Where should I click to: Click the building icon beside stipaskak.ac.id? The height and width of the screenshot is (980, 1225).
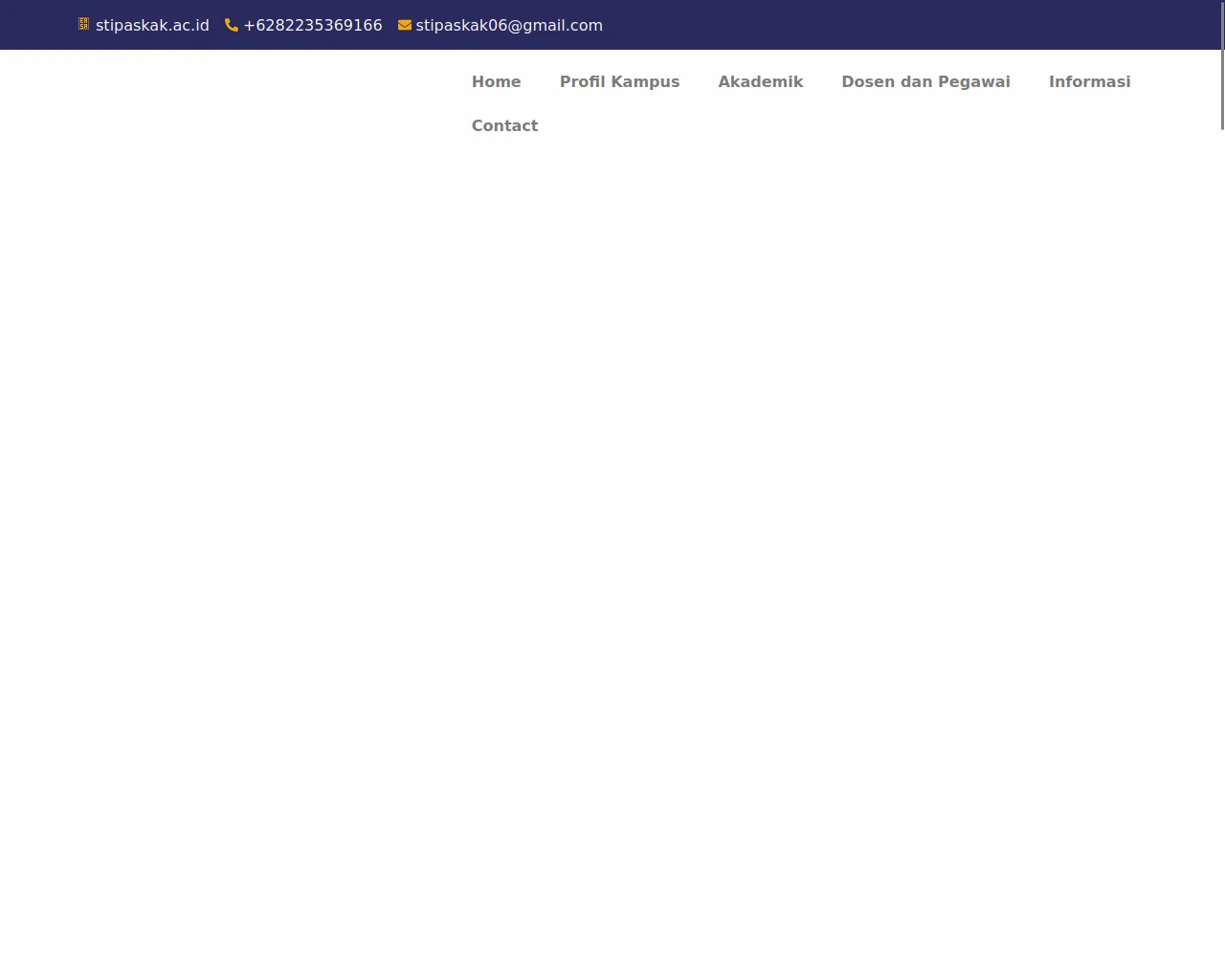pyautogui.click(x=84, y=25)
